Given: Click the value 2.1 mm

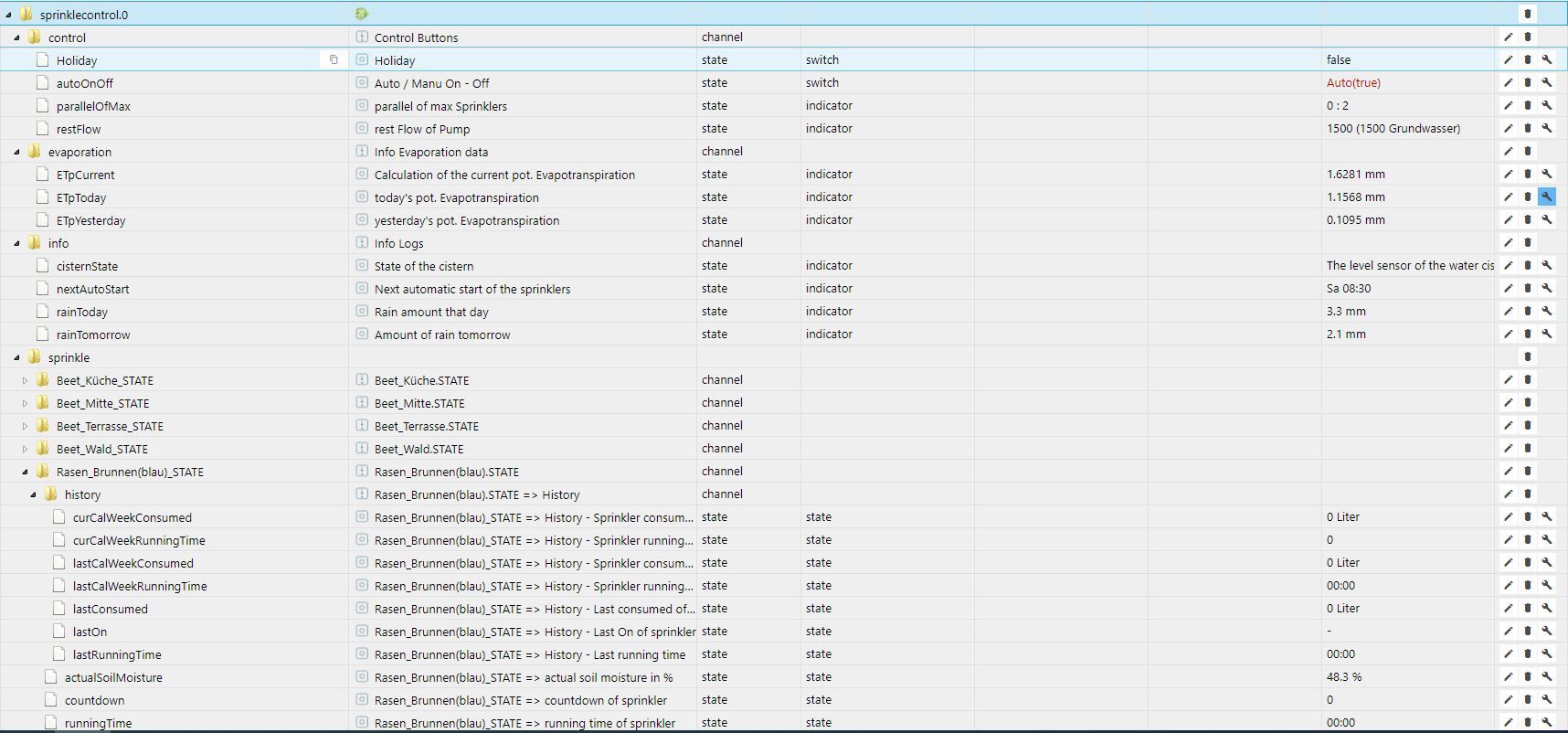Looking at the screenshot, I should [x=1346, y=334].
